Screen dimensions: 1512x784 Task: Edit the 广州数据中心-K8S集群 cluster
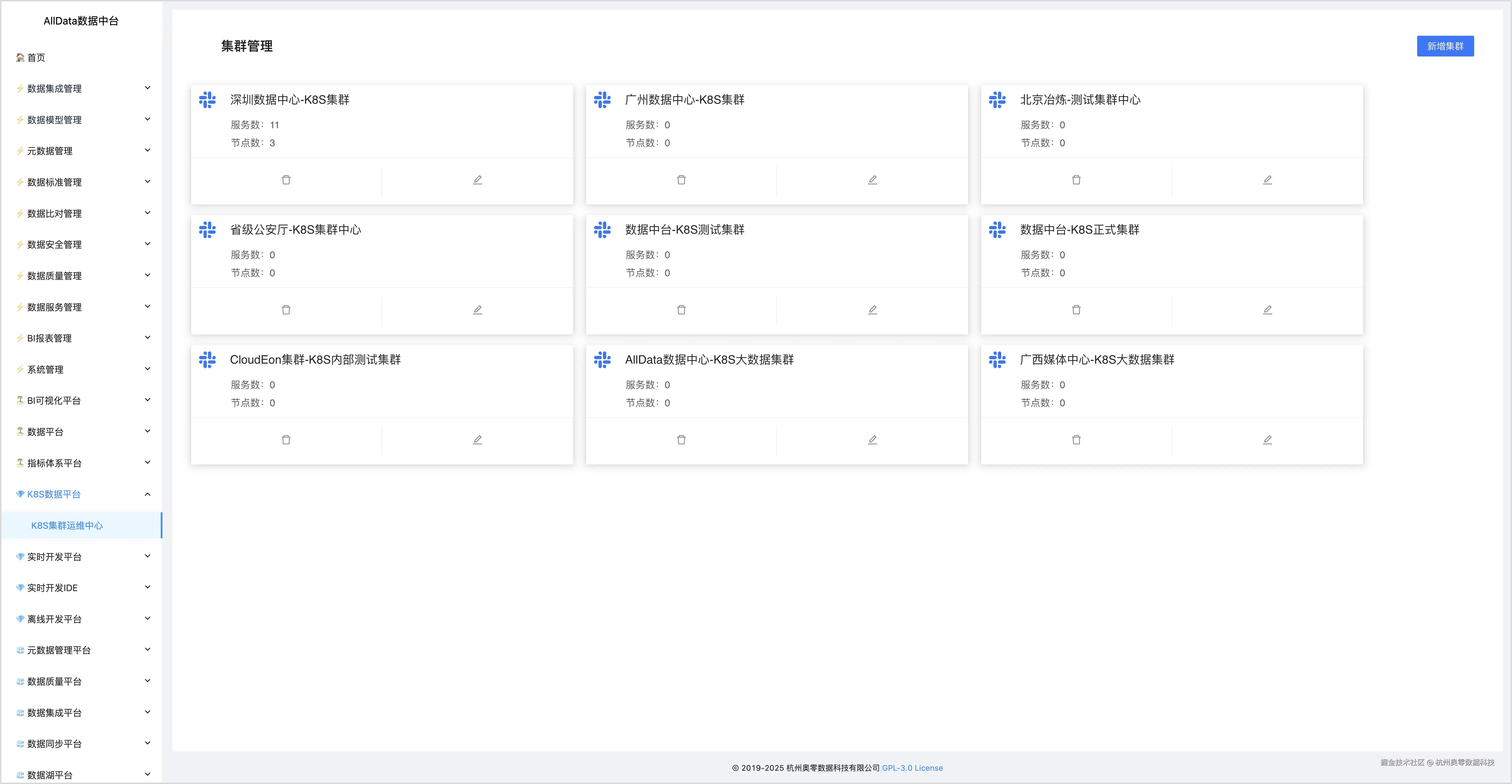click(873, 180)
